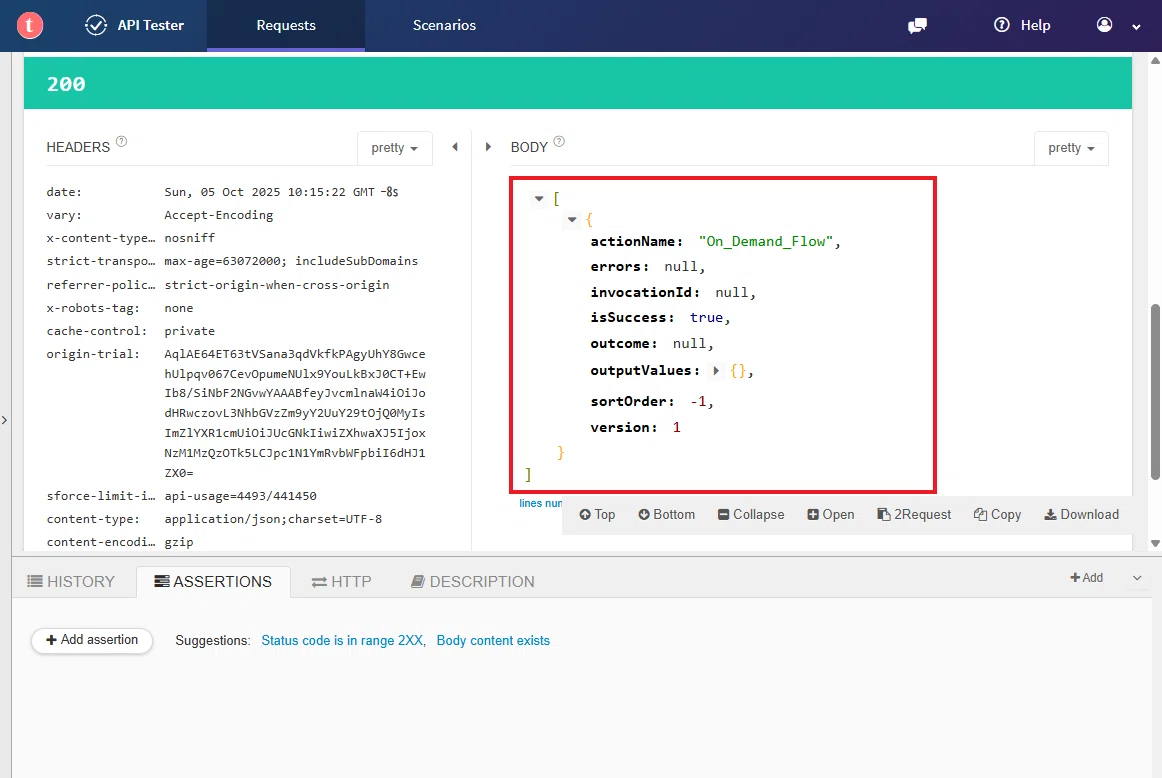1162x778 pixels.
Task: Open the body pretty format dropdown
Action: point(1071,147)
